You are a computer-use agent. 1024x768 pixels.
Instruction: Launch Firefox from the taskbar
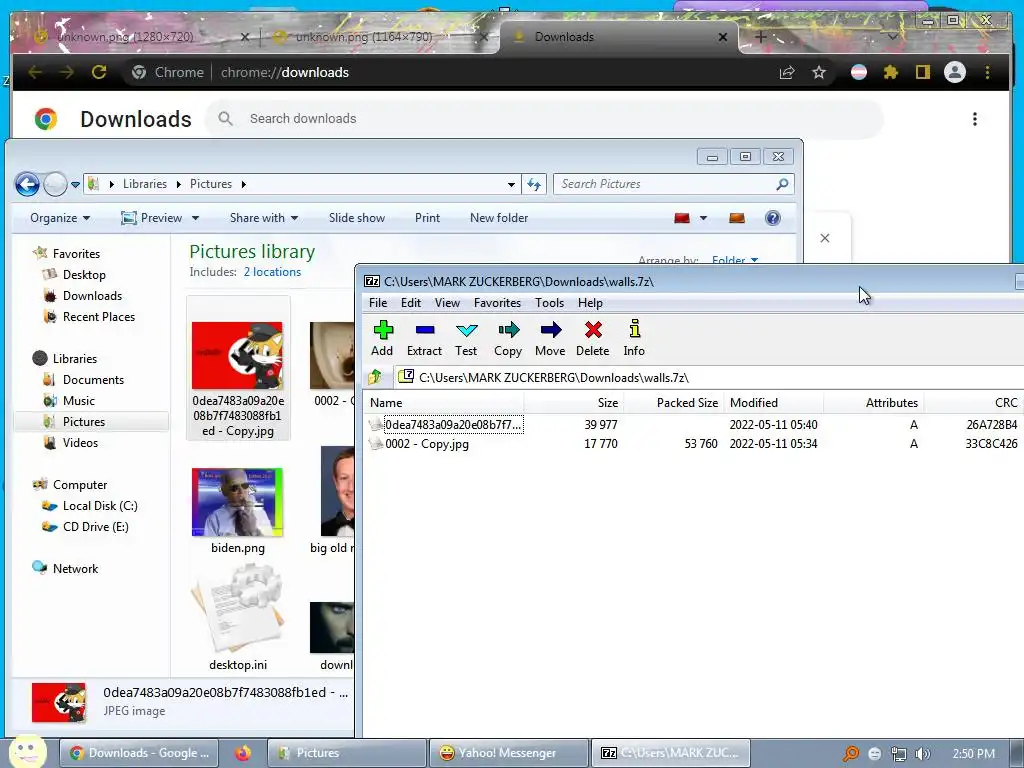pos(242,753)
